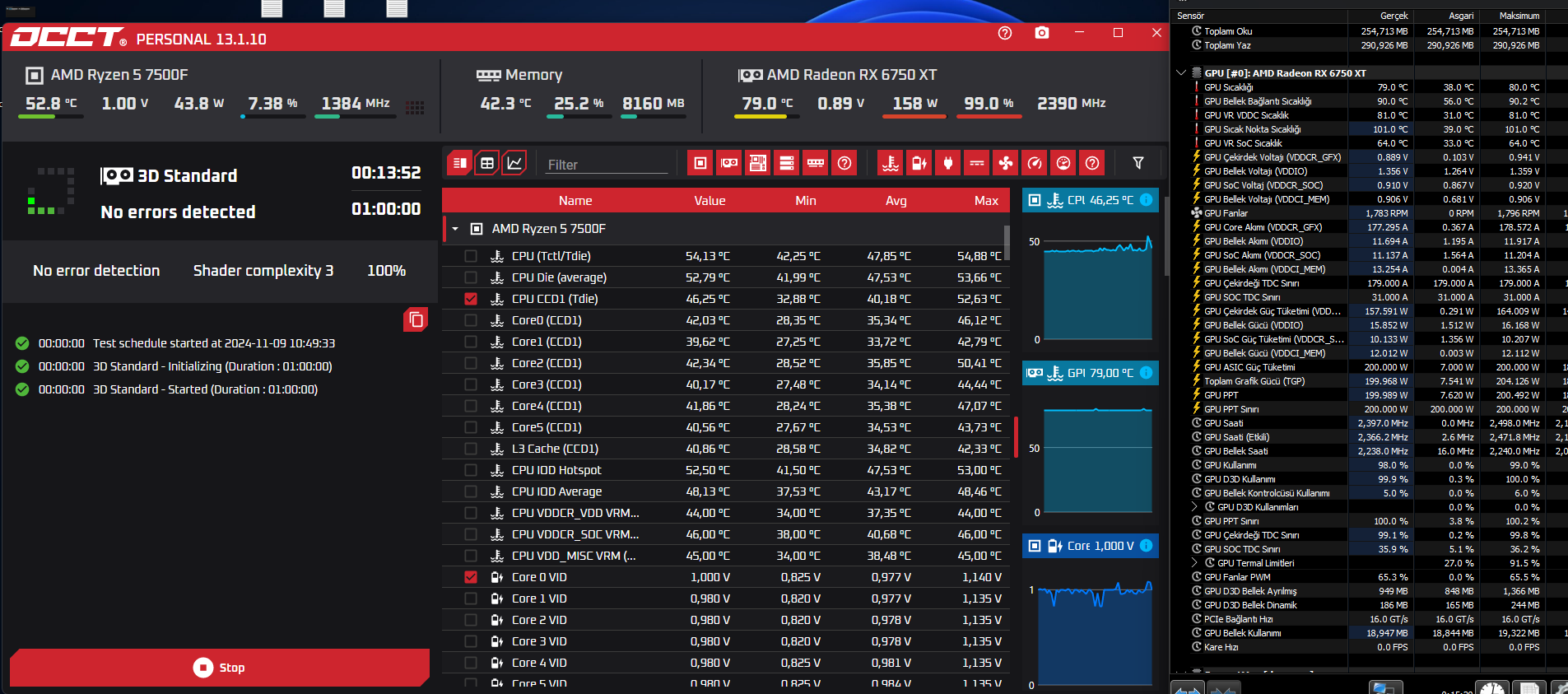This screenshot has height=694, width=1568.
Task: Open info for the Core VID graph
Action: (x=1146, y=546)
